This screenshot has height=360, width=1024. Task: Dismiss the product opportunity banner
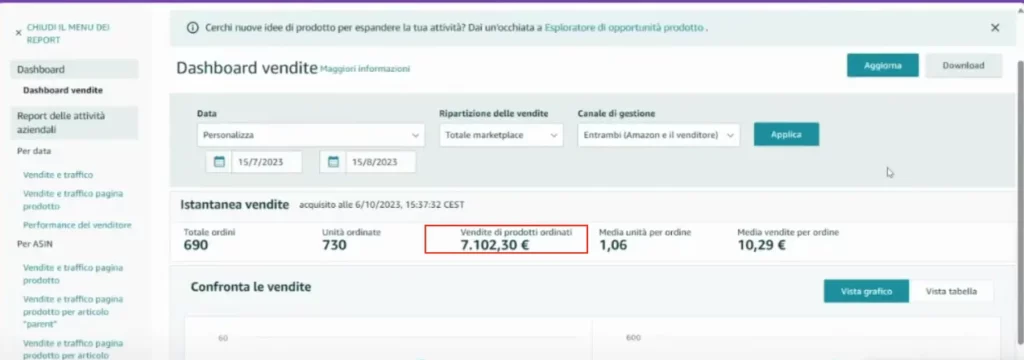[995, 27]
